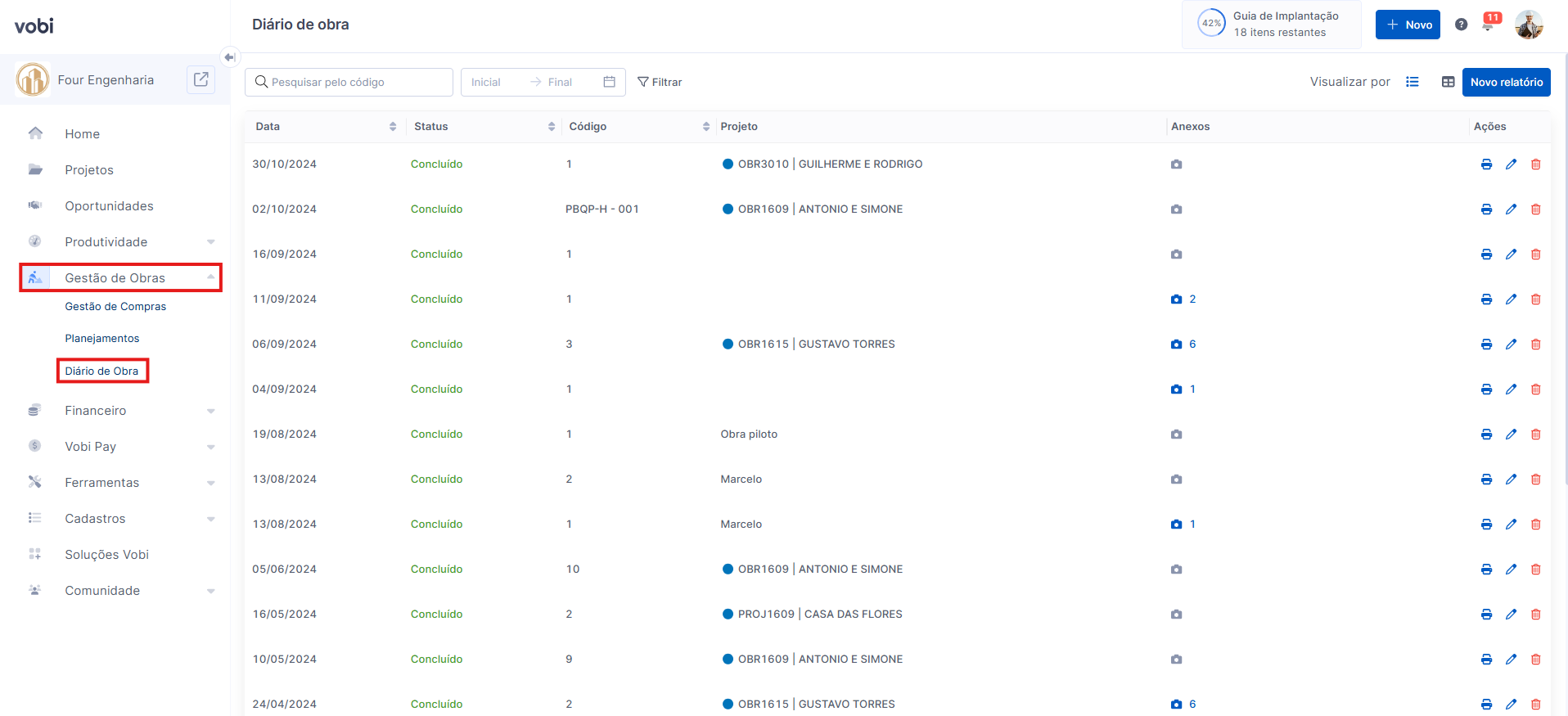Screen dimensions: 1568x716
Task: View attachments camera icon for 11/09/2024
Action: [1176, 299]
